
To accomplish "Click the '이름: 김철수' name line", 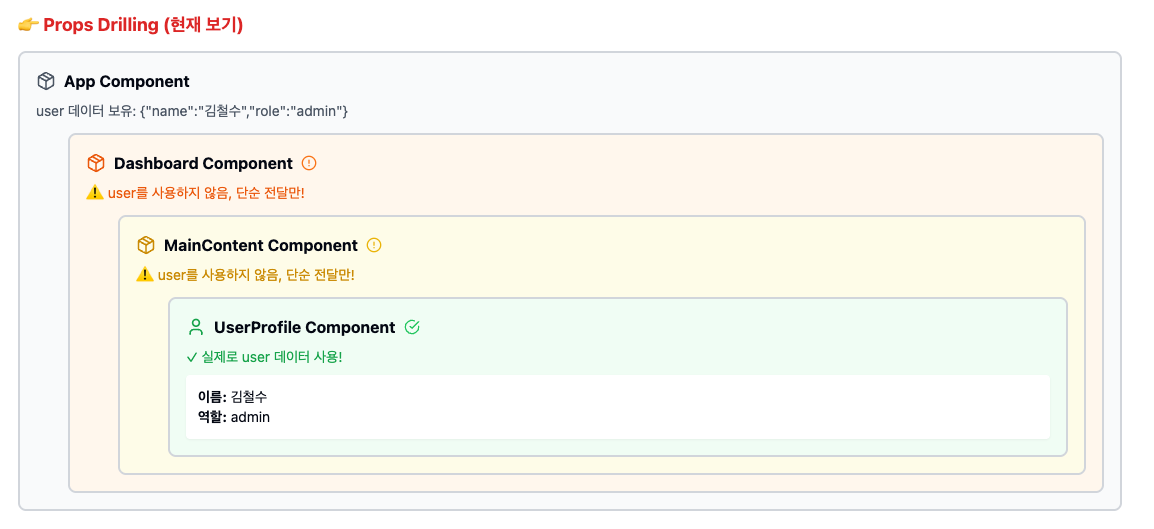I will tap(232, 397).
